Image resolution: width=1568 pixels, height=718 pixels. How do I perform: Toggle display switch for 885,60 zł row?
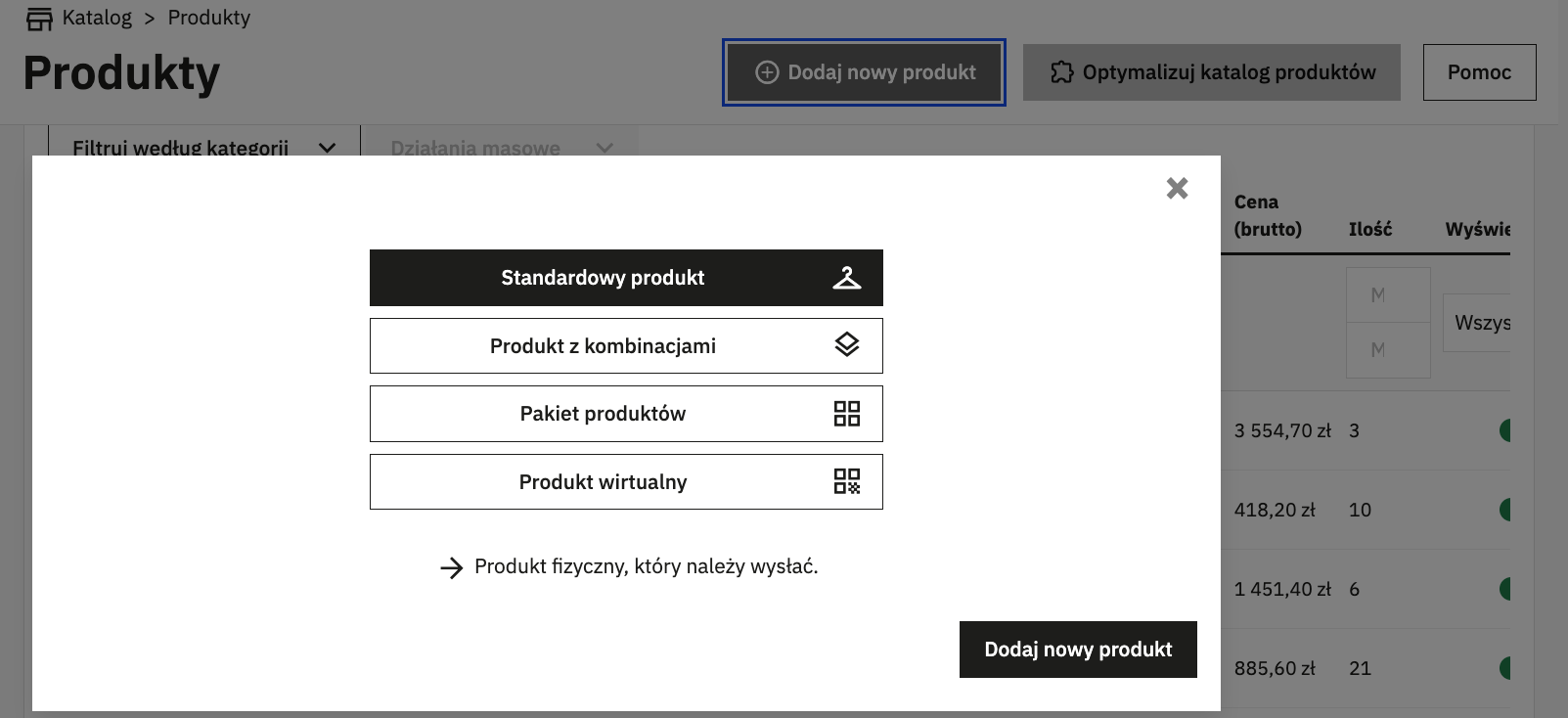point(1504,668)
